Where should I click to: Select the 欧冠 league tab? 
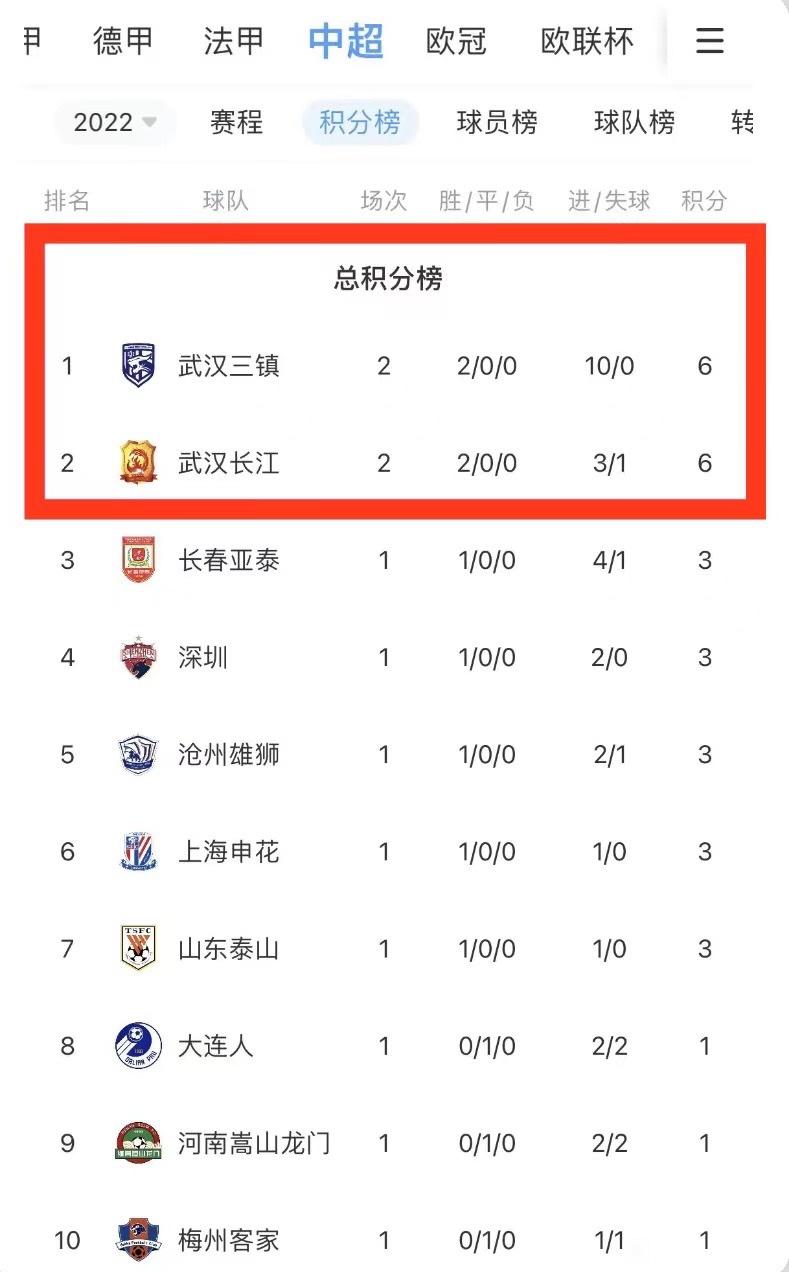[x=456, y=40]
